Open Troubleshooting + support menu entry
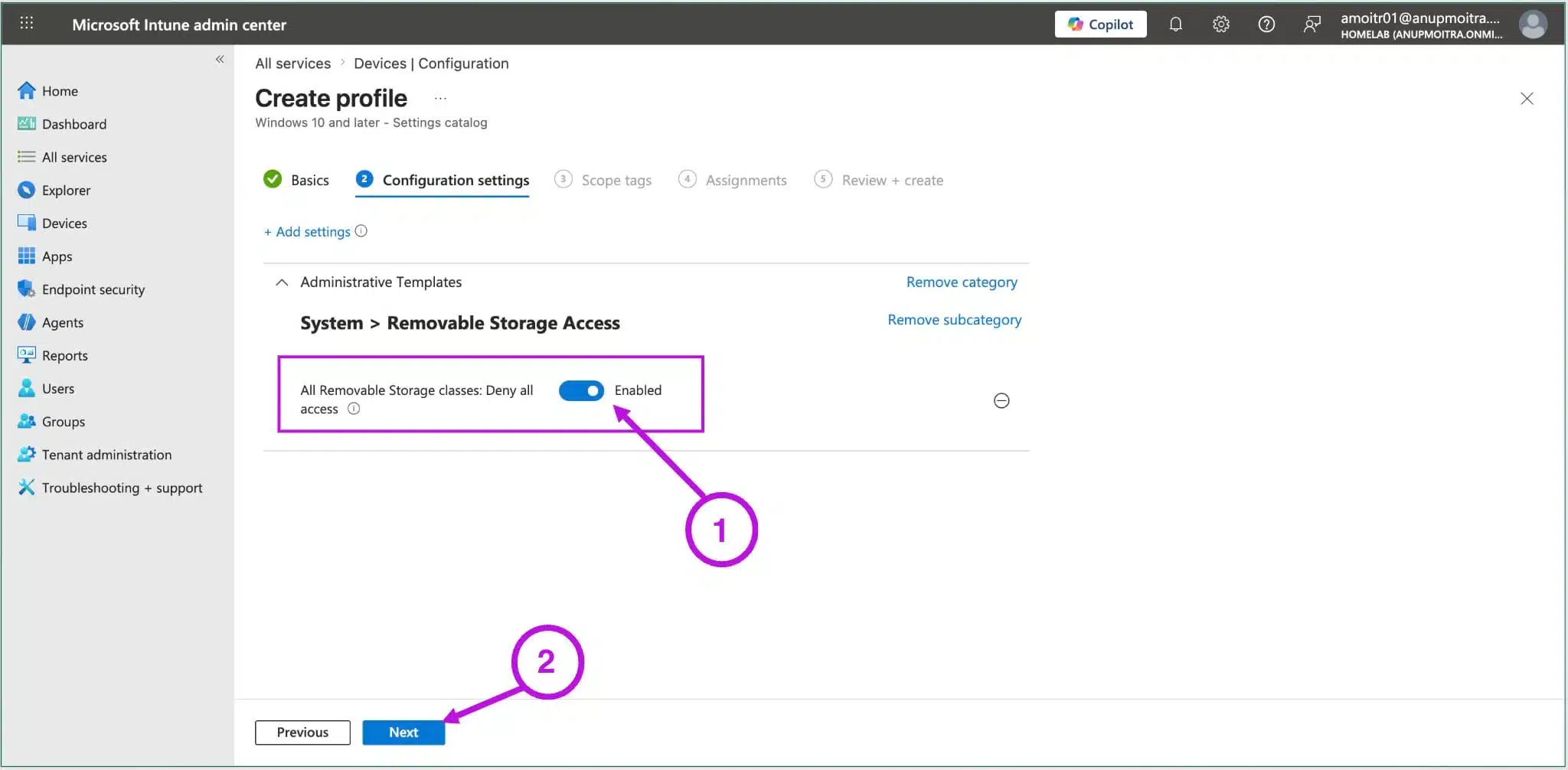The image size is (1568, 770). 122,488
